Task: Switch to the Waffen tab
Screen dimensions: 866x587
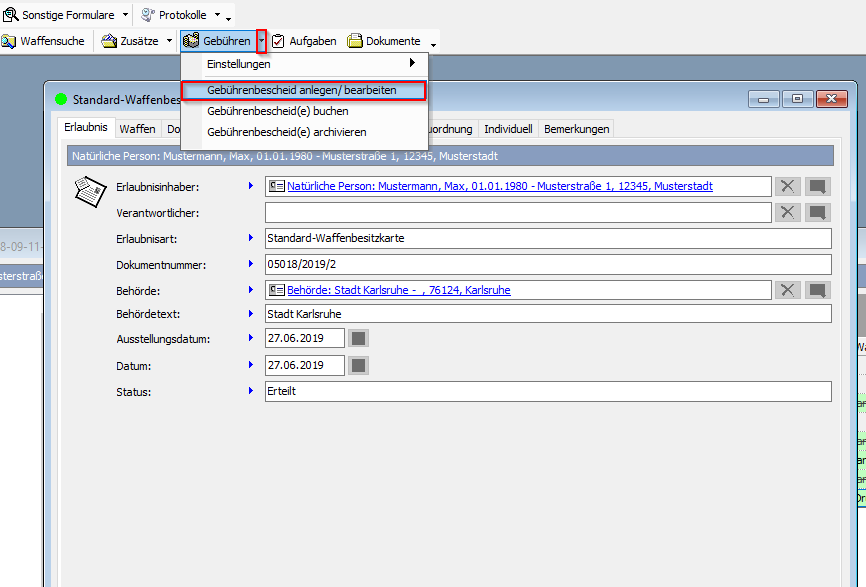Action: (x=137, y=129)
